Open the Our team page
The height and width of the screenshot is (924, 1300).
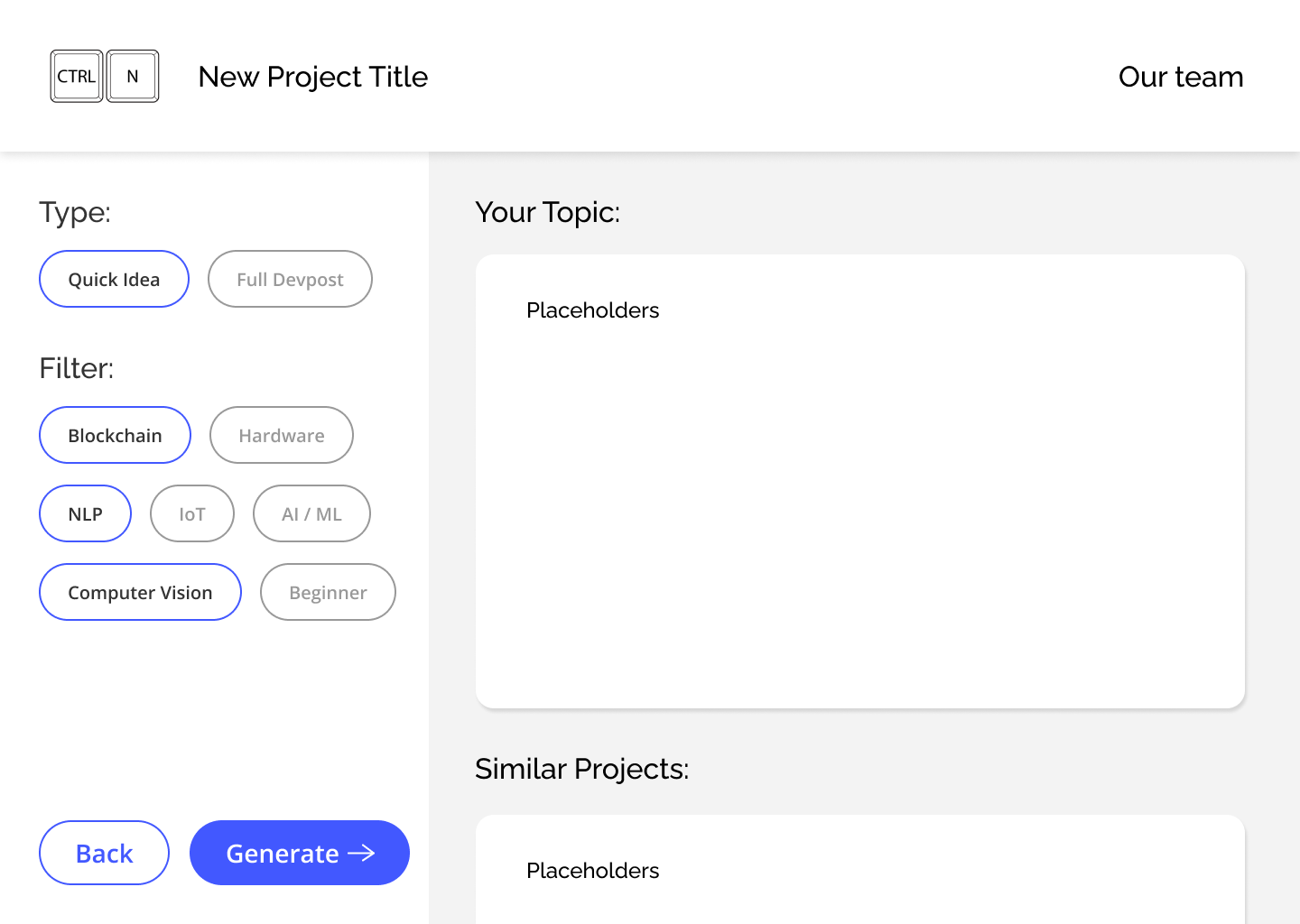point(1180,77)
